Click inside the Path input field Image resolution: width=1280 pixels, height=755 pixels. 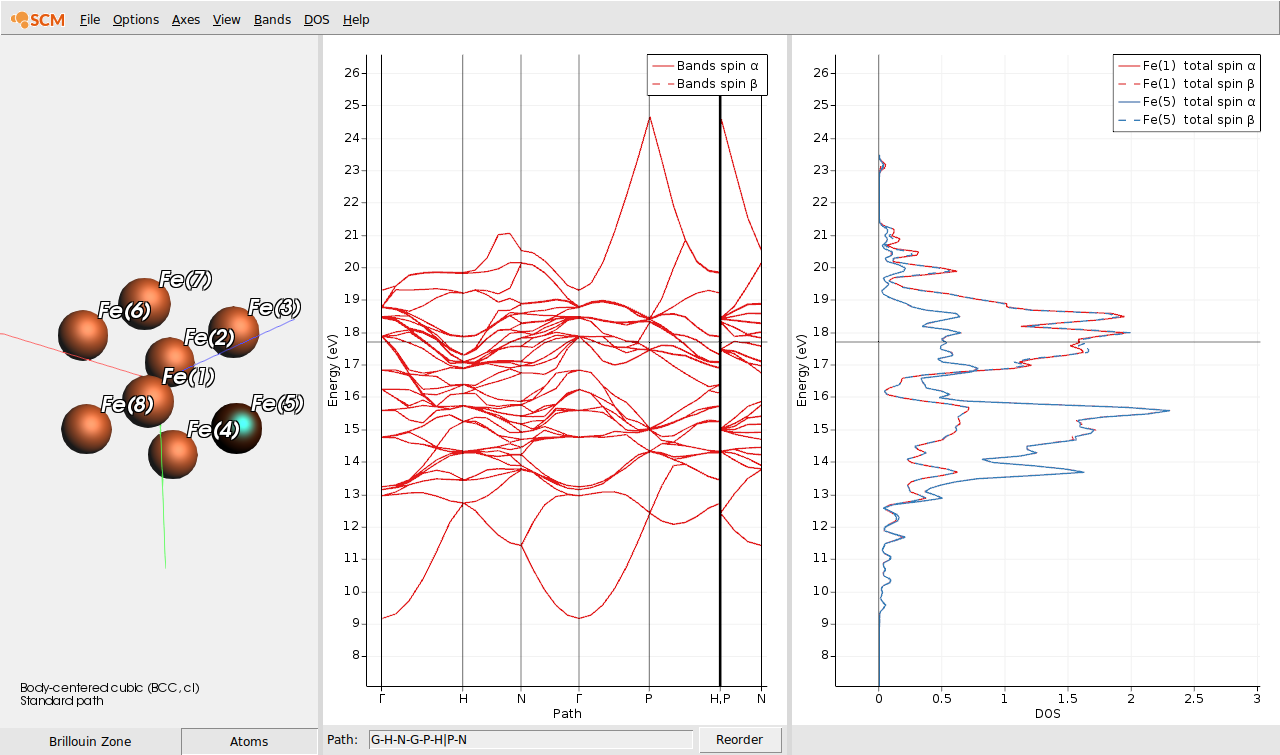pos(530,739)
